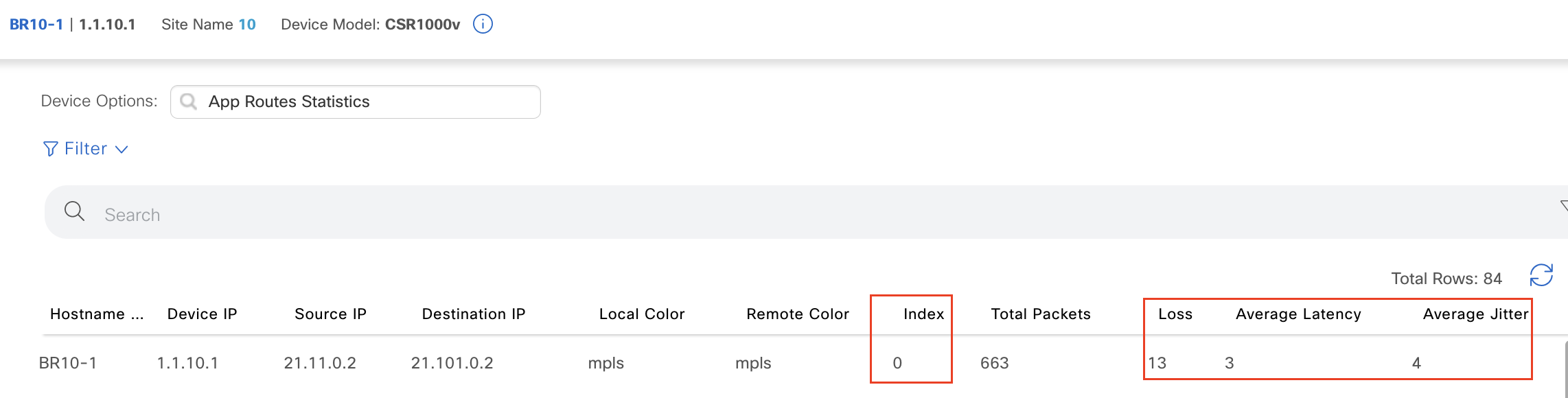Sort by the Destination IP column header
The height and width of the screenshot is (398, 1568).
pos(473,314)
